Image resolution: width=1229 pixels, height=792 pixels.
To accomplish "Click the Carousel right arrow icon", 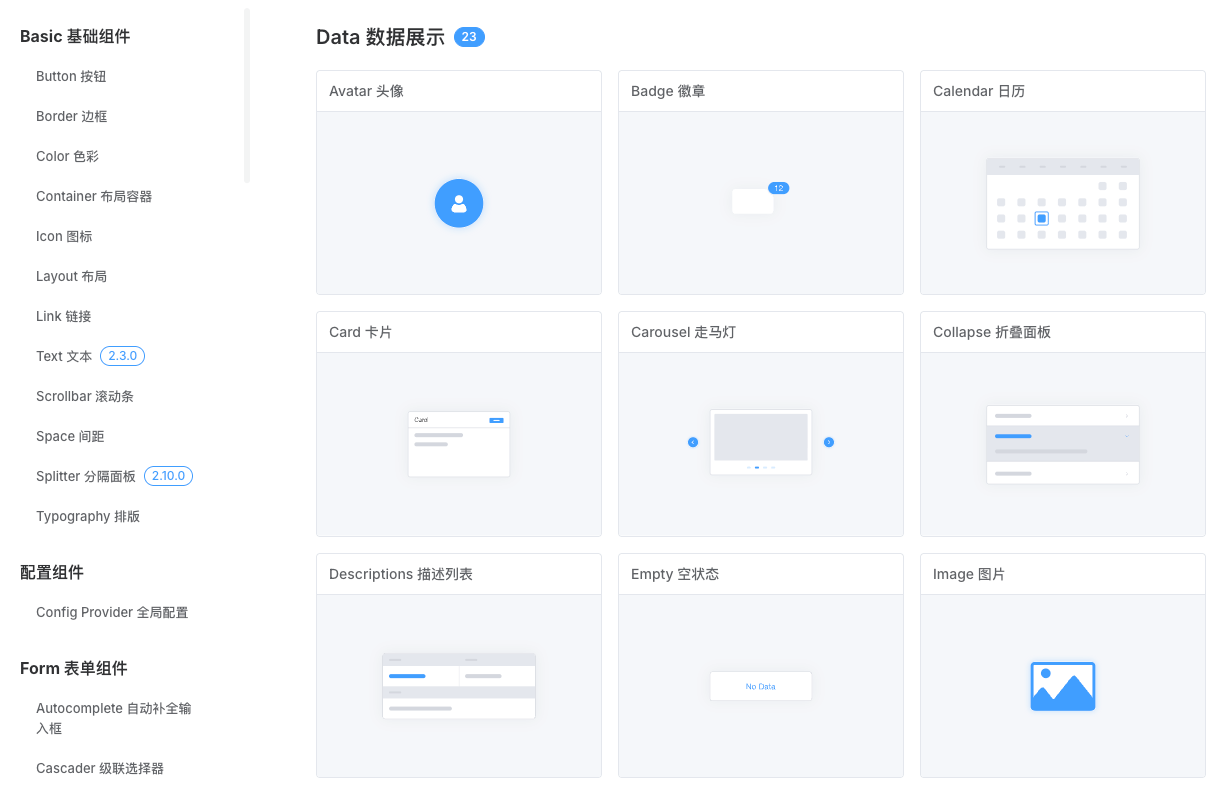I will [x=829, y=442].
